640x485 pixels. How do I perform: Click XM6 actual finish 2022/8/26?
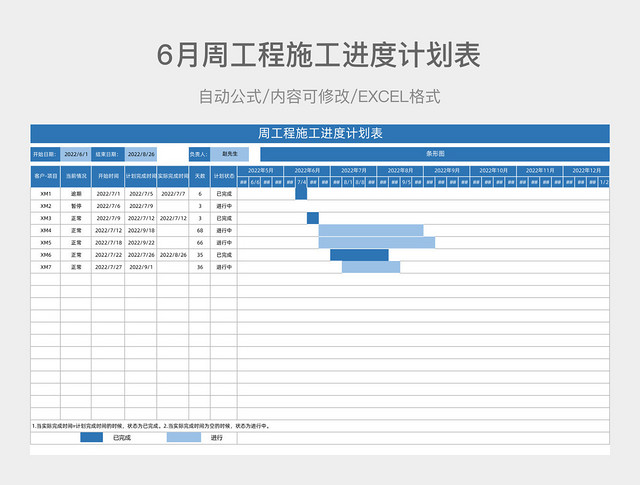pyautogui.click(x=173, y=255)
